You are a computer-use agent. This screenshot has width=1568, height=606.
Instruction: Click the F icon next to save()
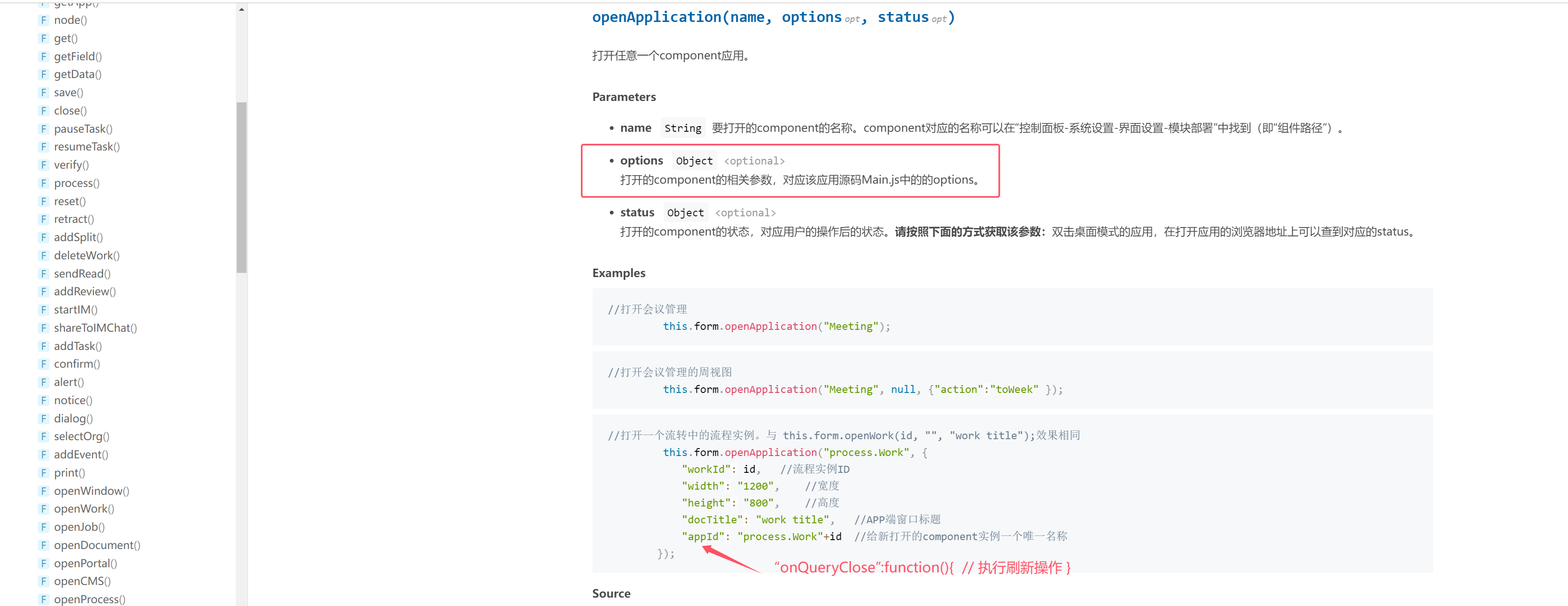click(43, 93)
